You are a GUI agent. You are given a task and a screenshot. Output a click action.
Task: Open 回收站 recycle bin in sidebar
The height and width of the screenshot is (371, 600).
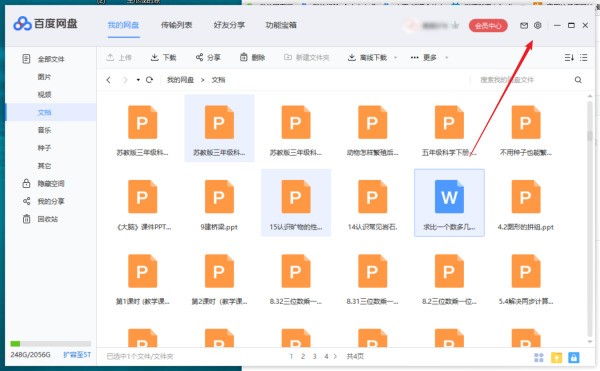tap(51, 219)
